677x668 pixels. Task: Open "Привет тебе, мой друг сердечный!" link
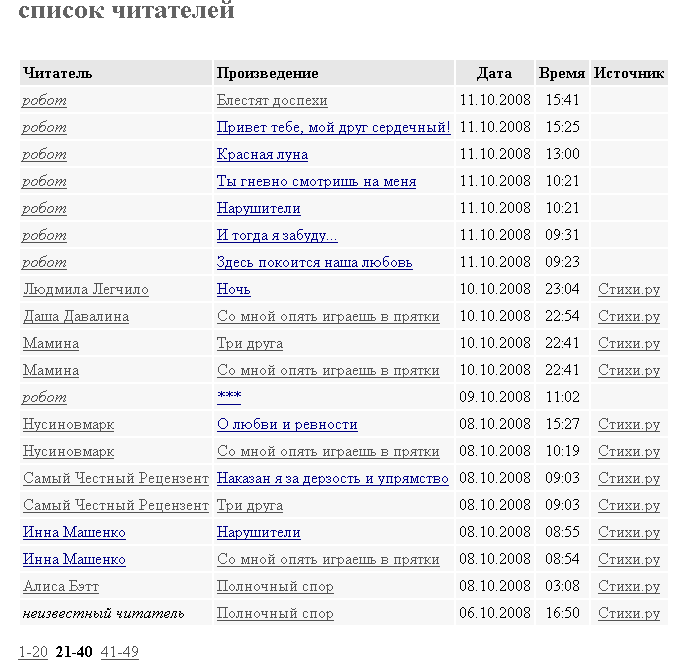click(x=334, y=127)
